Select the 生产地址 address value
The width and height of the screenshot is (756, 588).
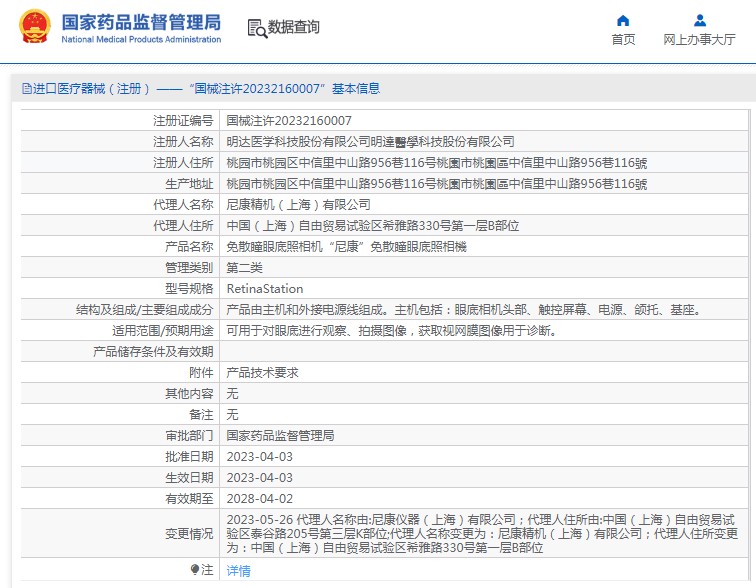point(437,184)
